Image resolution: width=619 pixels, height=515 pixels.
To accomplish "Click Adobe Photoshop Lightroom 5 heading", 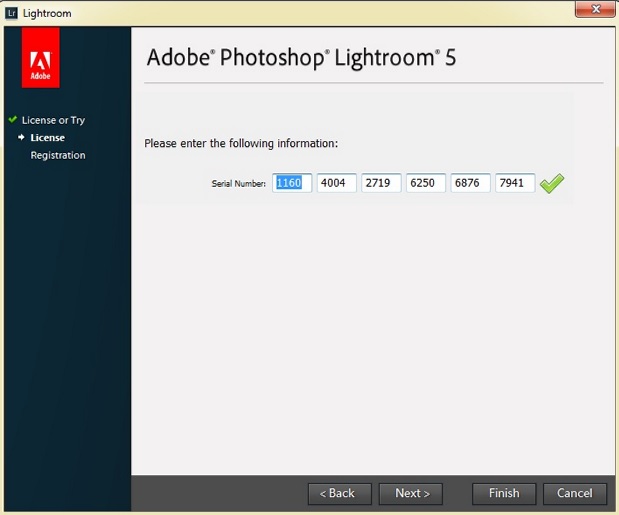I will 301,58.
